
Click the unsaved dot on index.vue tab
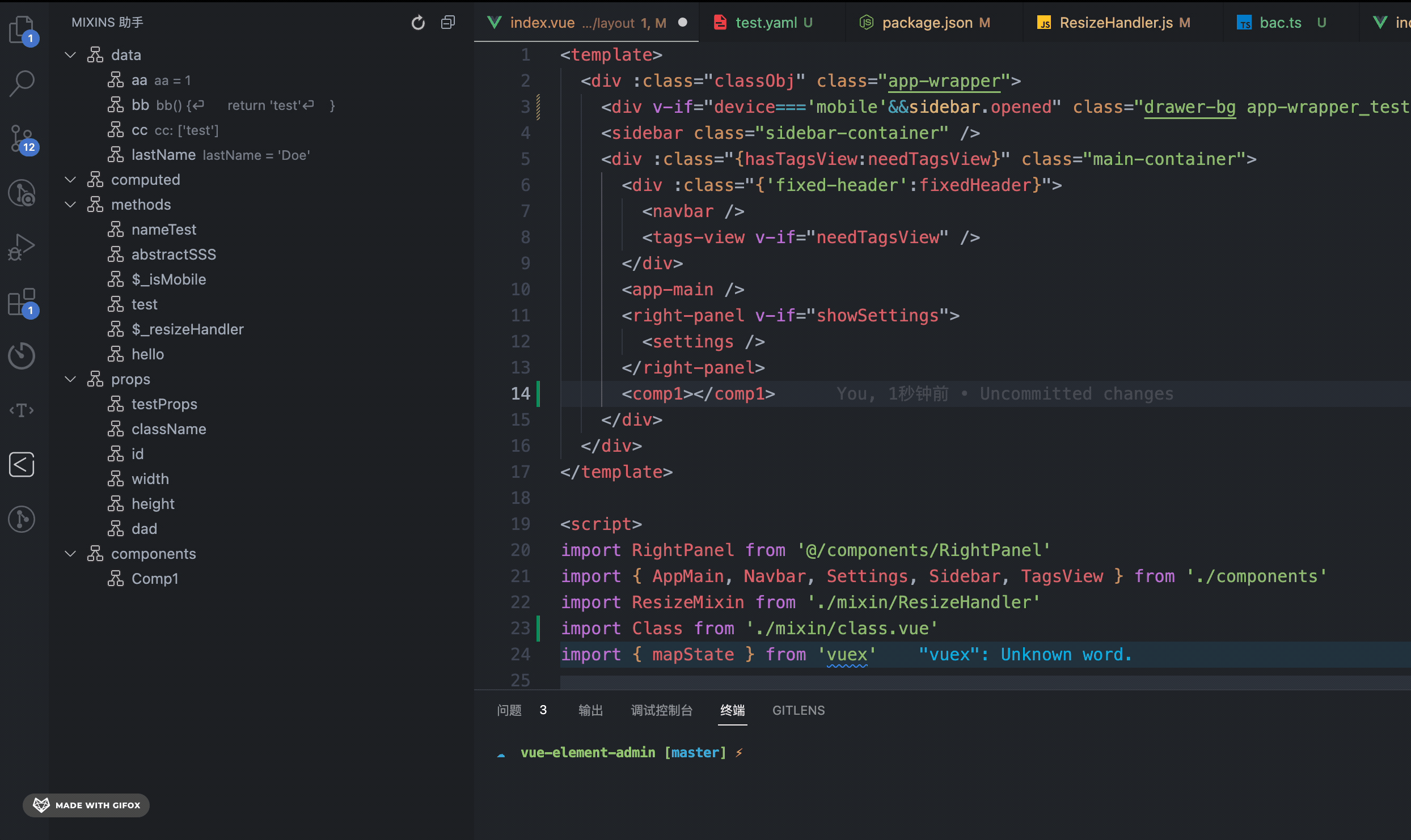click(x=683, y=23)
